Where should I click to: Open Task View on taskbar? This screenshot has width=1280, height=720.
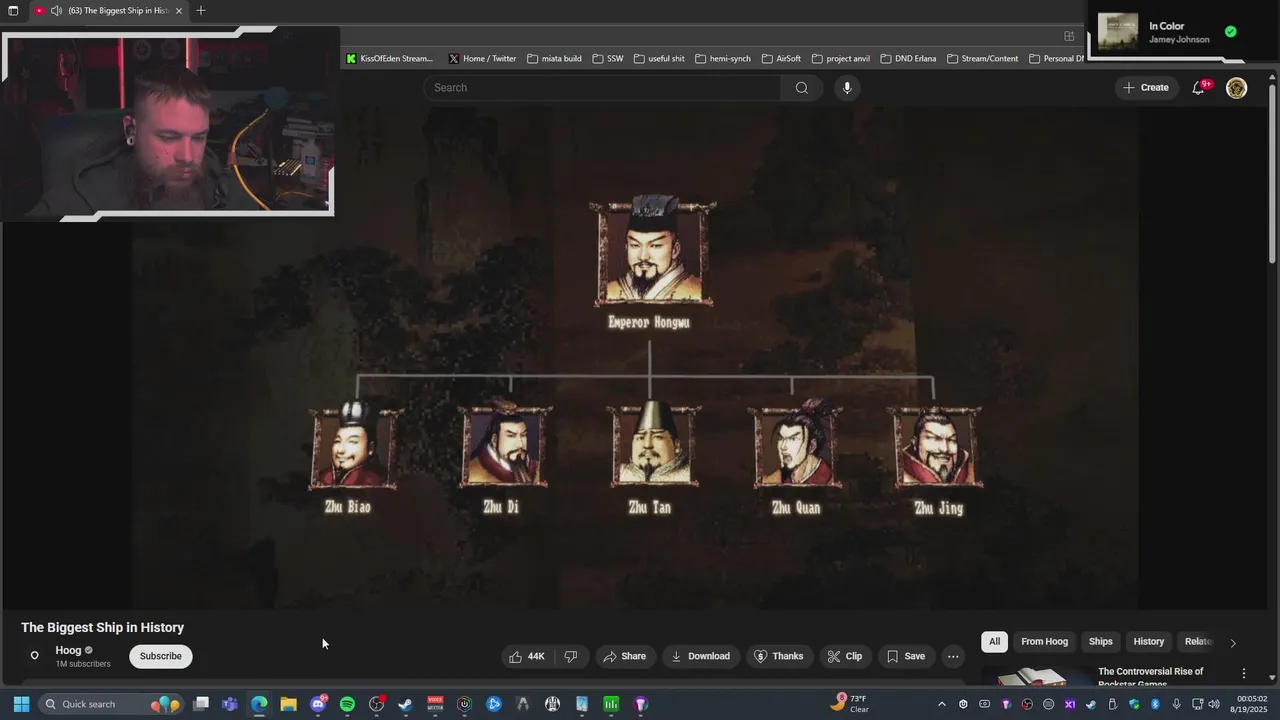pos(201,704)
